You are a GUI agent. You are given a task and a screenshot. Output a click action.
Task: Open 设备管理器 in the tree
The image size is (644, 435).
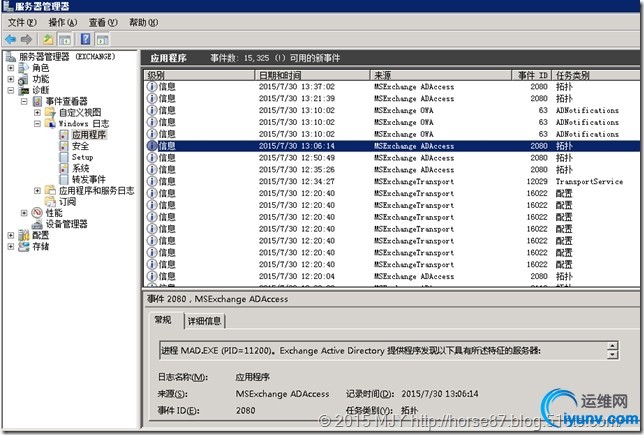(66, 224)
